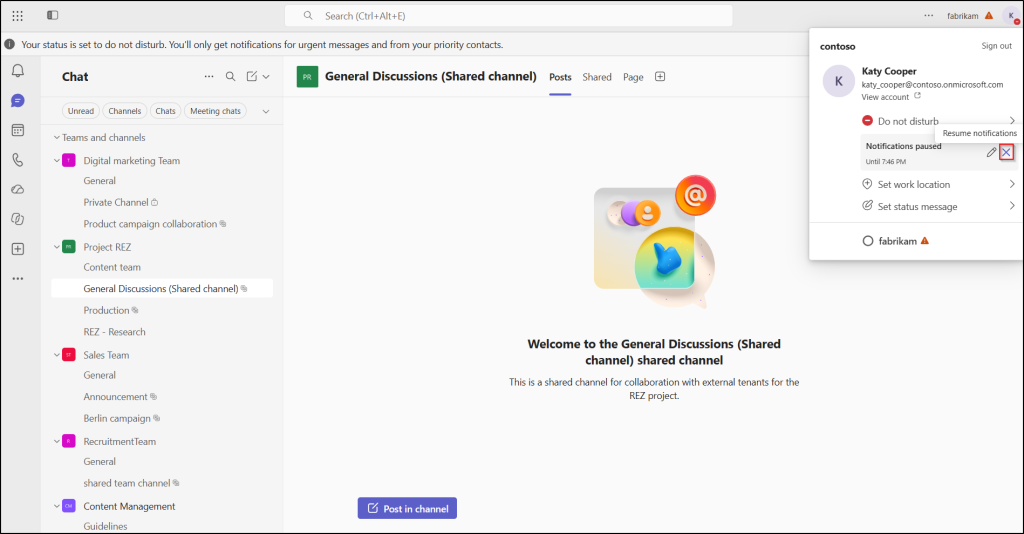Click the PR channel avatar in header

point(308,76)
